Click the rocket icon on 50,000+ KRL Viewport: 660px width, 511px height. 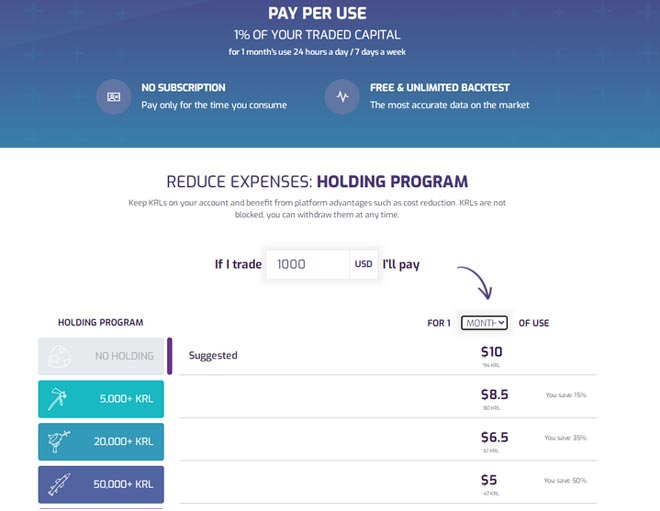tap(60, 484)
